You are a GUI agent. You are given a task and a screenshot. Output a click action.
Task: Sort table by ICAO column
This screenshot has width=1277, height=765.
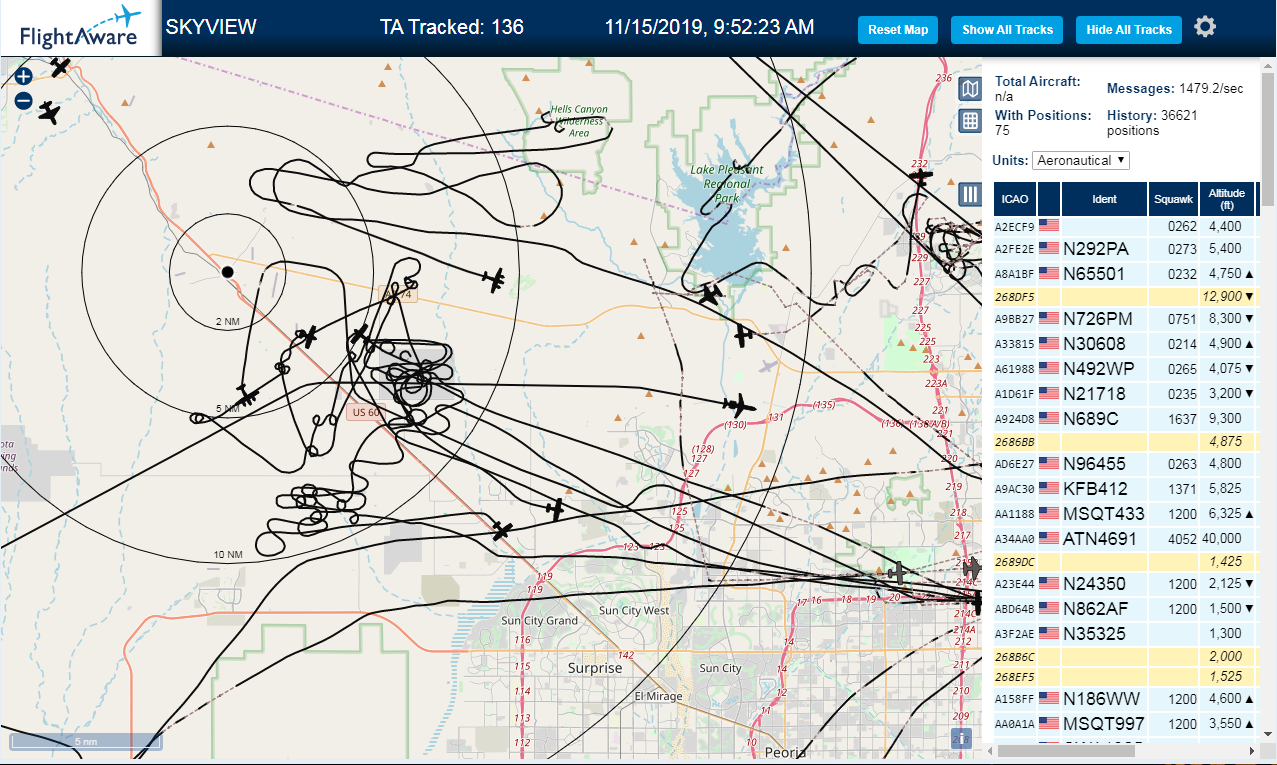coord(1014,198)
